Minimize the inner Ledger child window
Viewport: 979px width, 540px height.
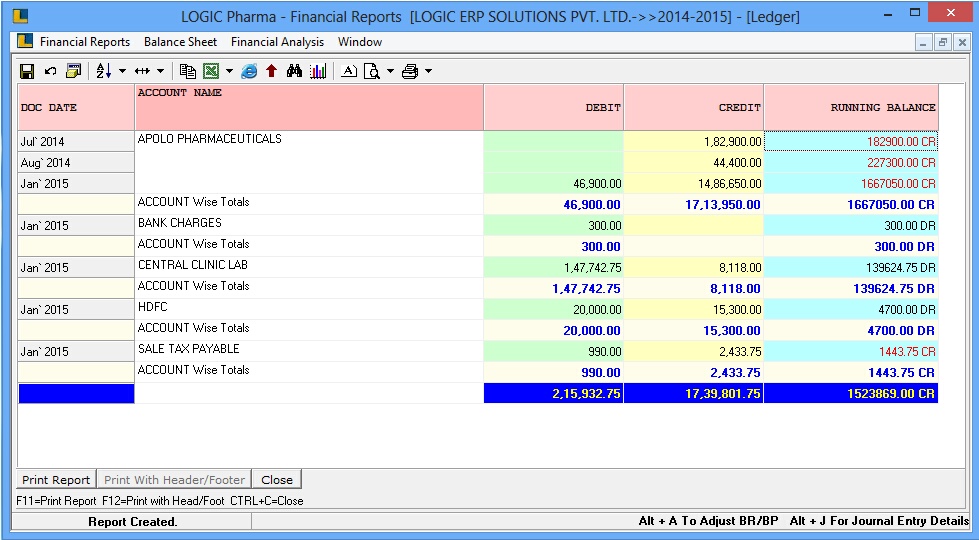click(923, 42)
